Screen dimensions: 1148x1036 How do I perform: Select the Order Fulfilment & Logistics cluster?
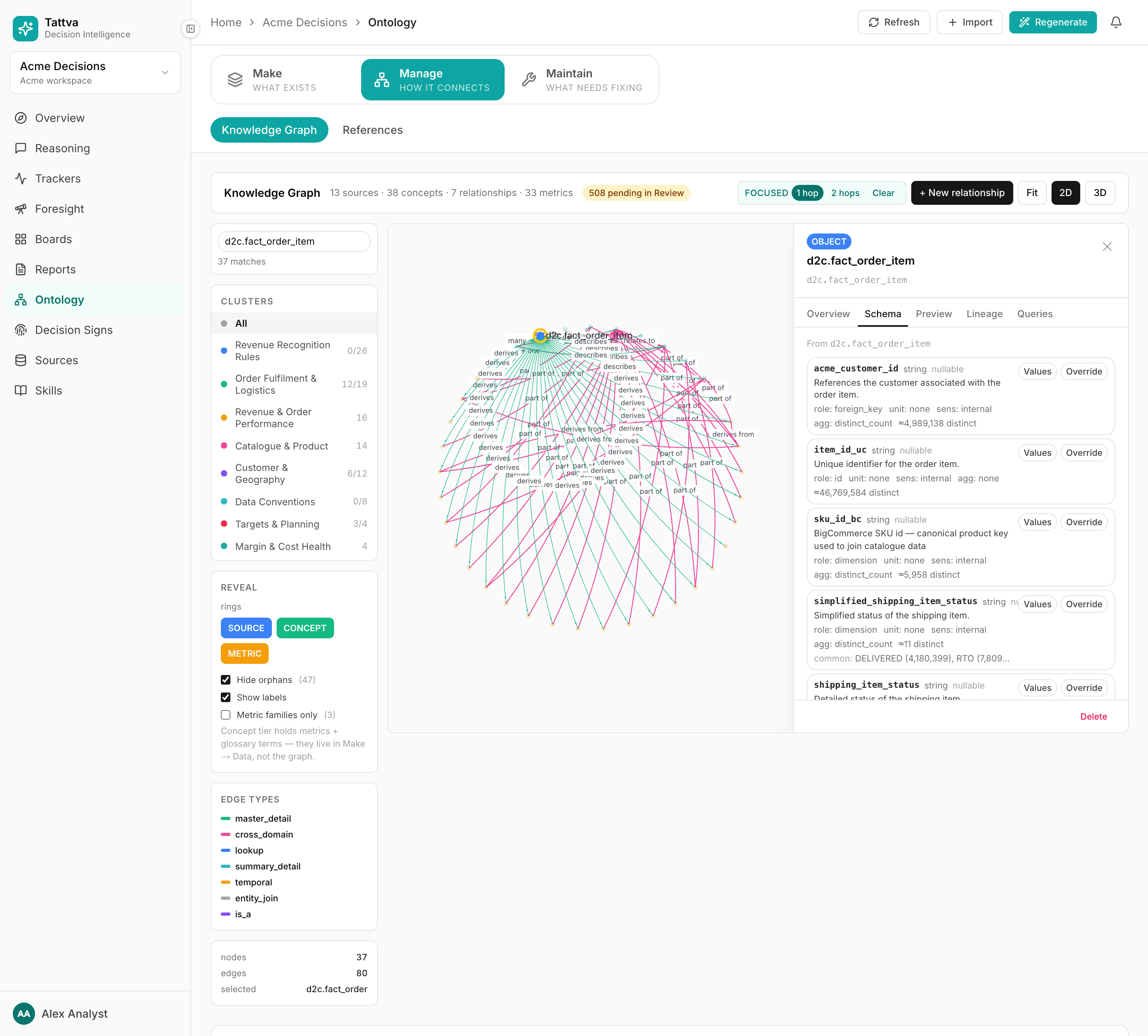pyautogui.click(x=294, y=384)
